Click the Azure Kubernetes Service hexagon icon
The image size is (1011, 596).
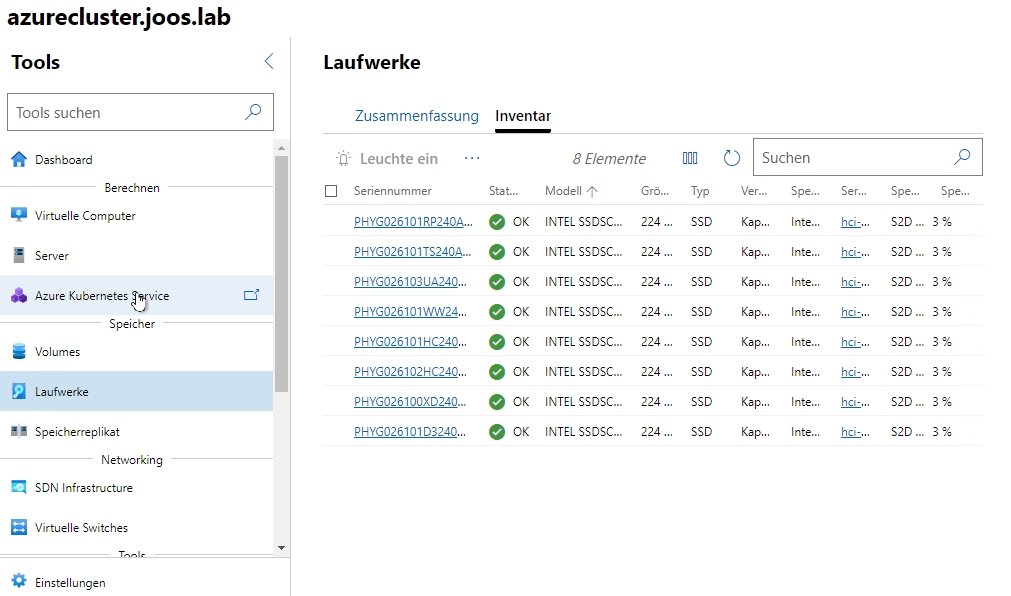click(18, 296)
